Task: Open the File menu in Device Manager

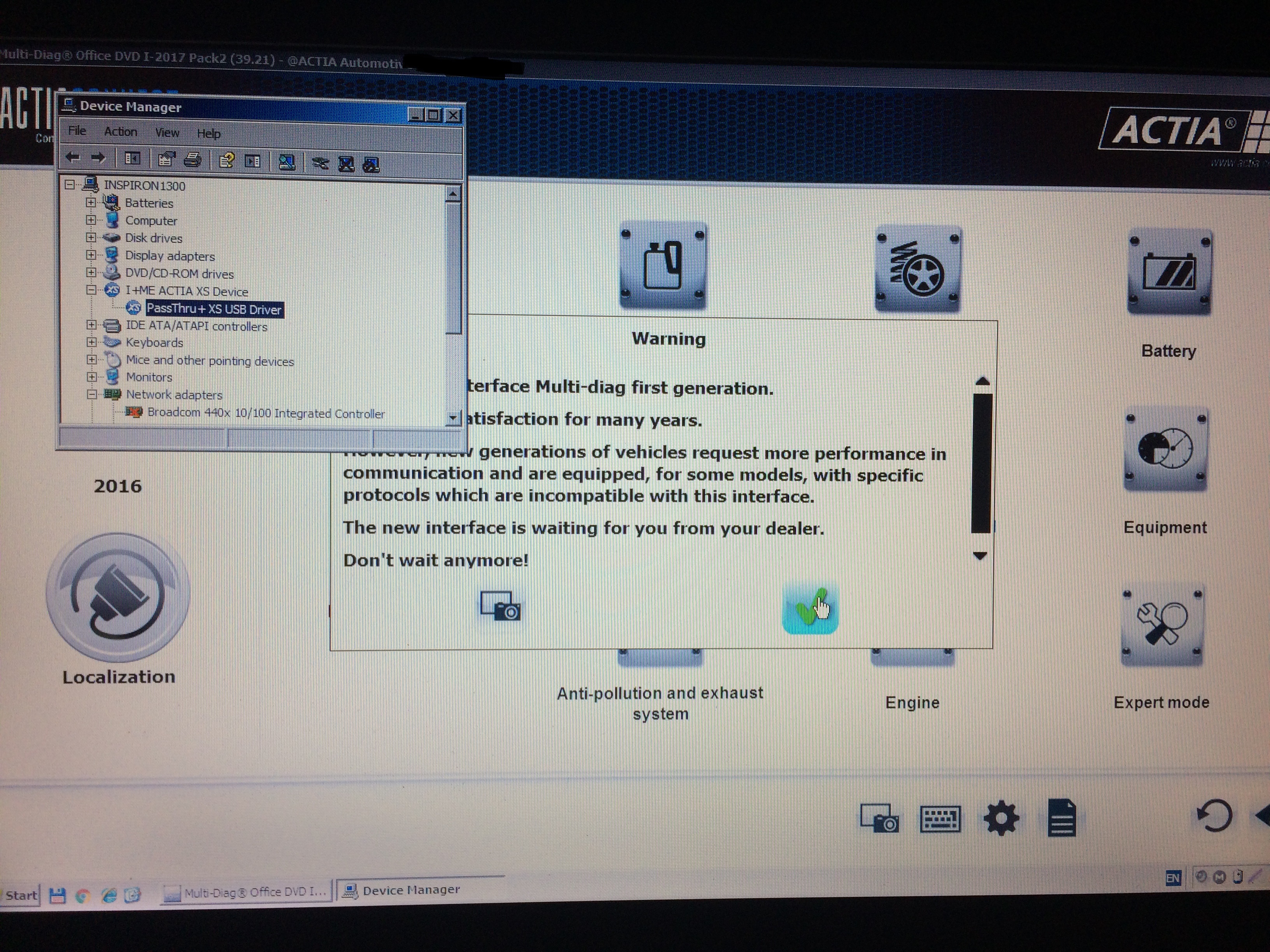Action: (77, 131)
